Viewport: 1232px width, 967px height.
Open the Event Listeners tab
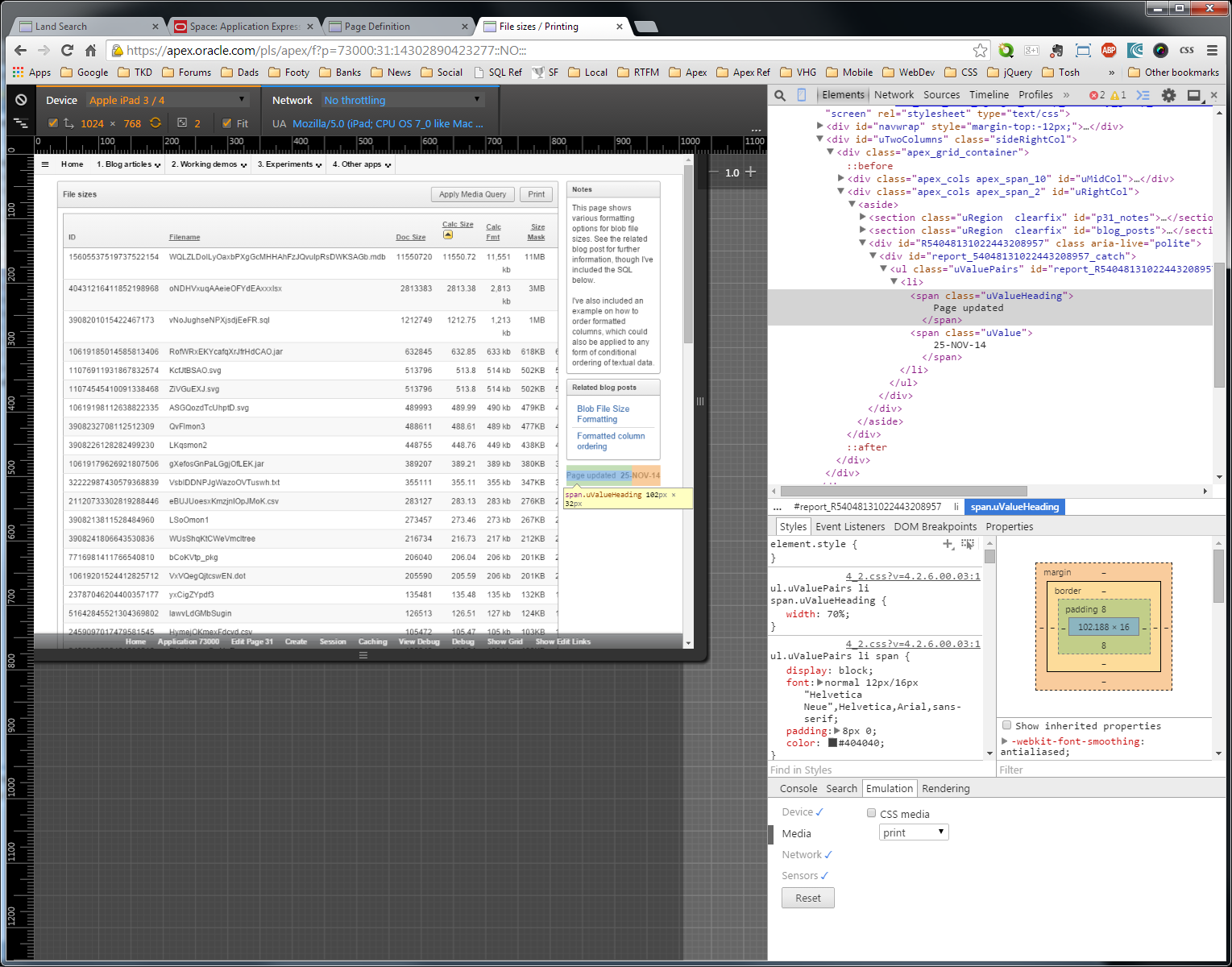[850, 527]
